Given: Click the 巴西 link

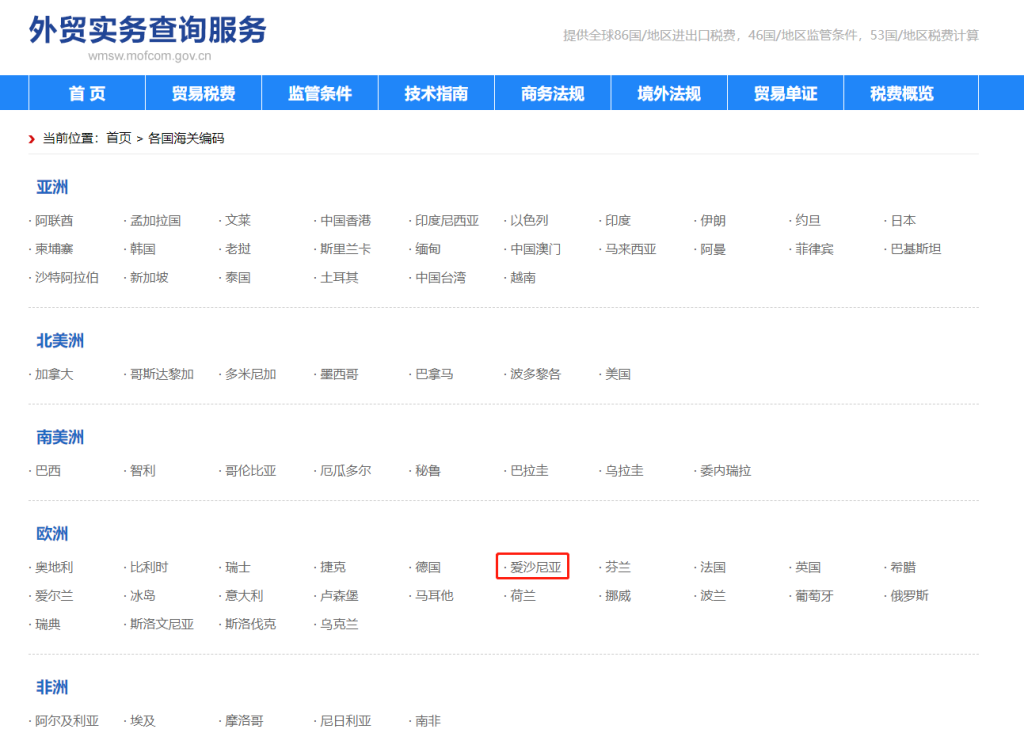Looking at the screenshot, I should point(48,471).
